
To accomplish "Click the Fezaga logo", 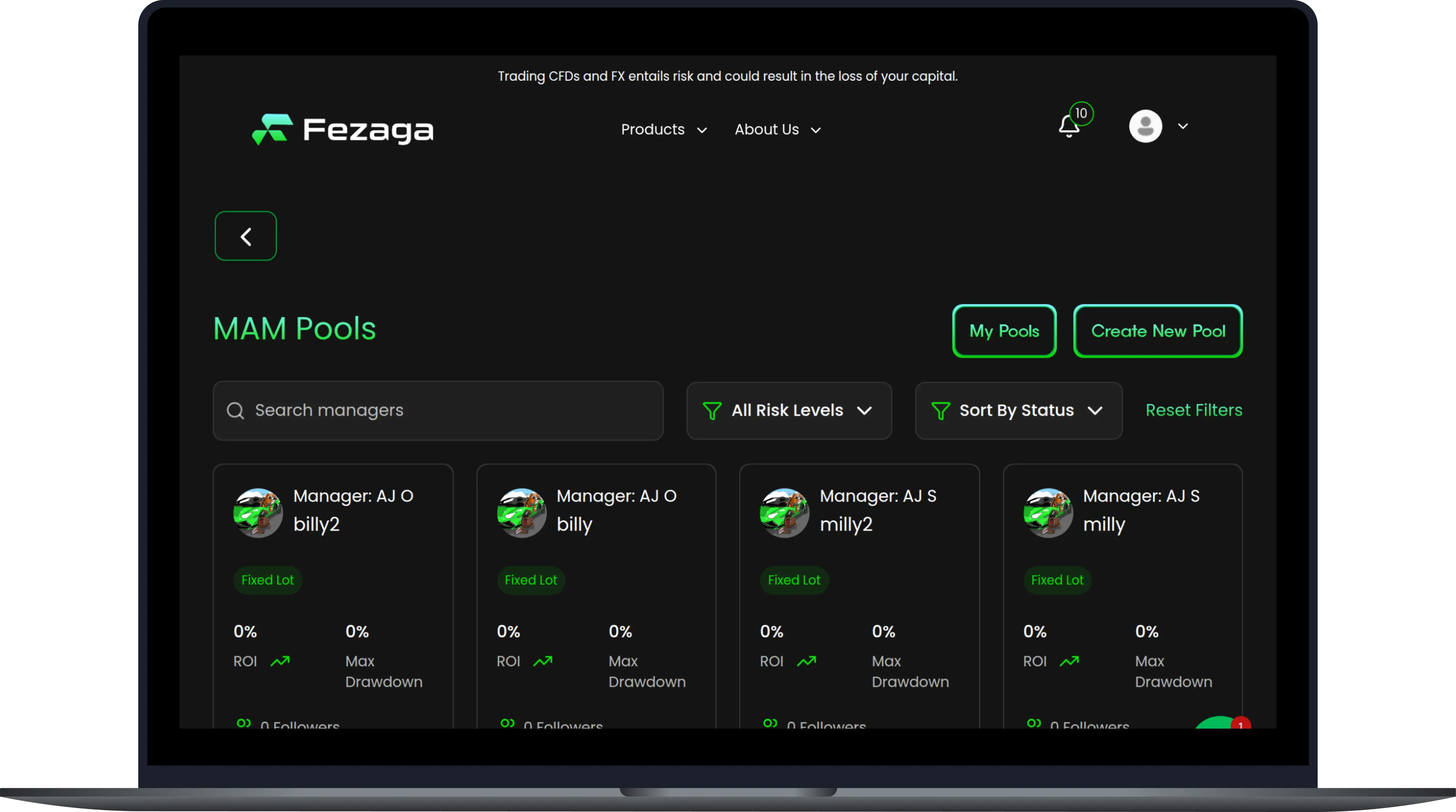I will pos(342,129).
